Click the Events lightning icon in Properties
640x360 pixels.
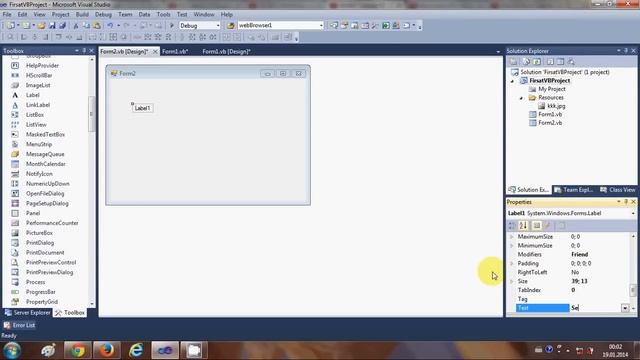[548, 225]
